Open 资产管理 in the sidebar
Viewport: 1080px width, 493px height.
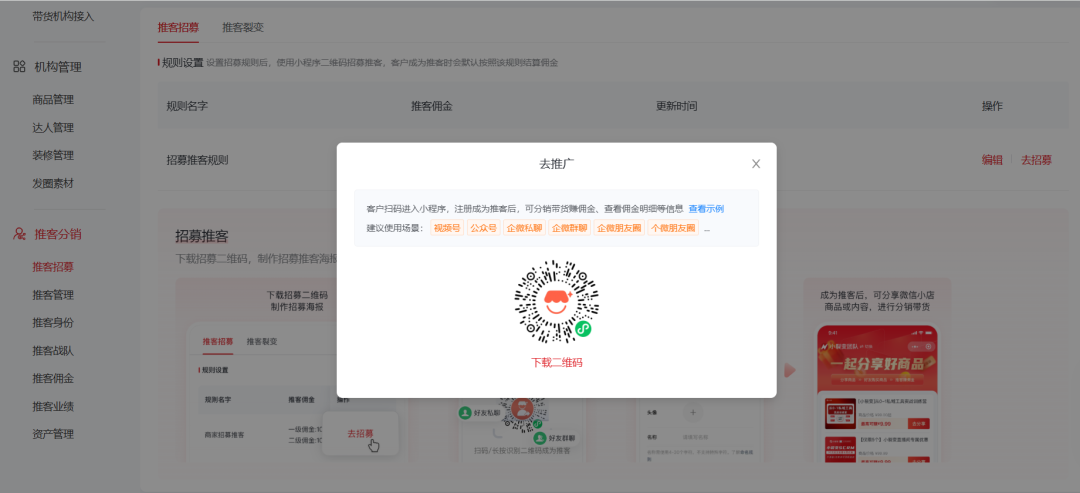click(x=53, y=435)
